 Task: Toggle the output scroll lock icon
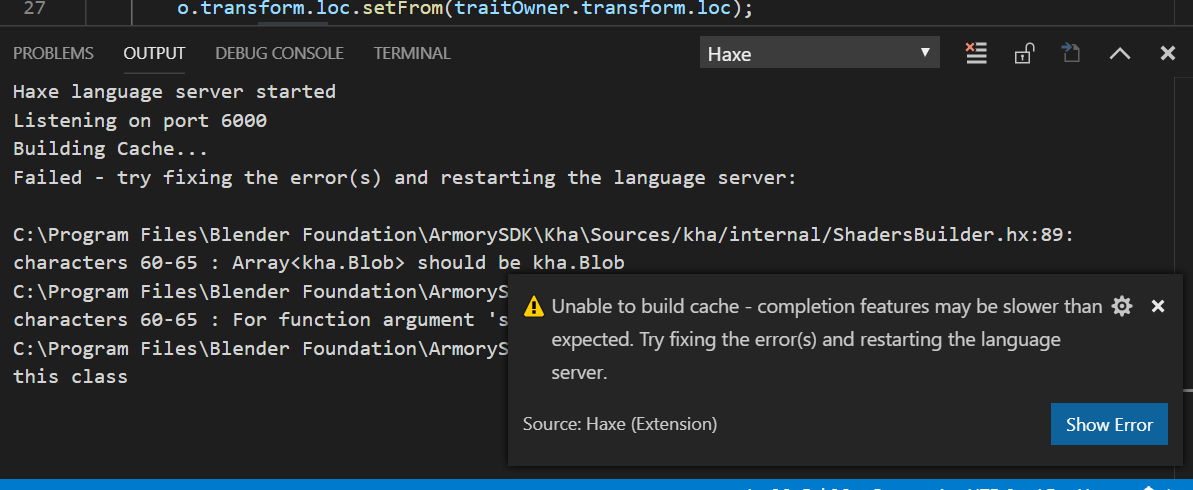pos(1023,53)
